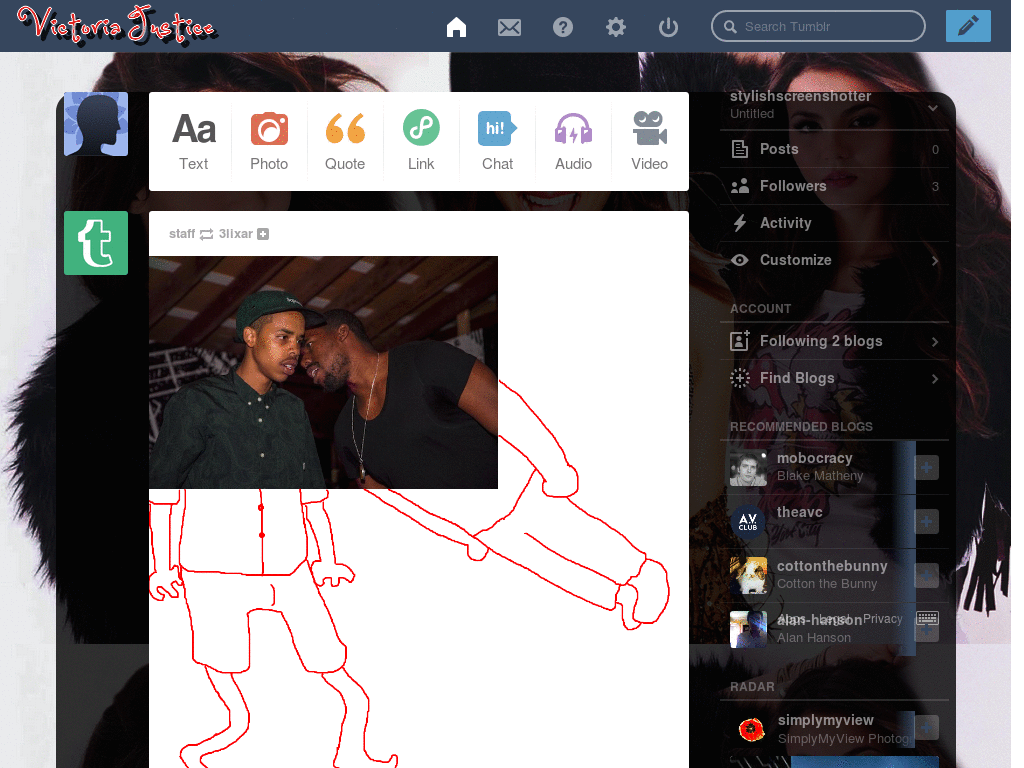Open the Privacy link
The image size is (1024, 768).
[x=882, y=618]
